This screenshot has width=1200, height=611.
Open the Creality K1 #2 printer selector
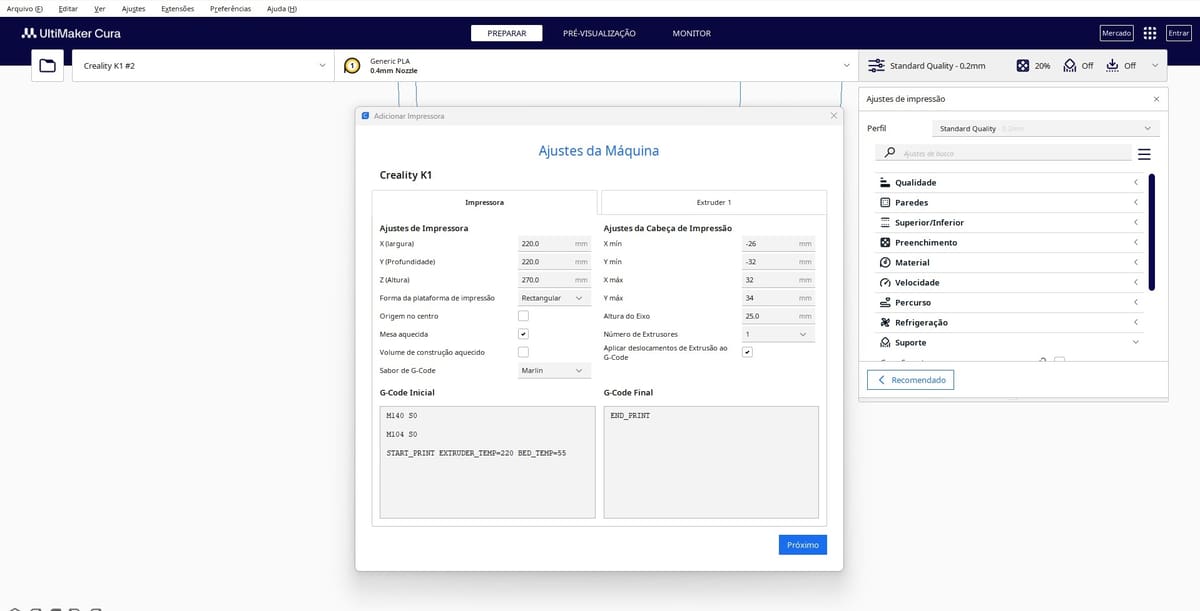[x=203, y=66]
